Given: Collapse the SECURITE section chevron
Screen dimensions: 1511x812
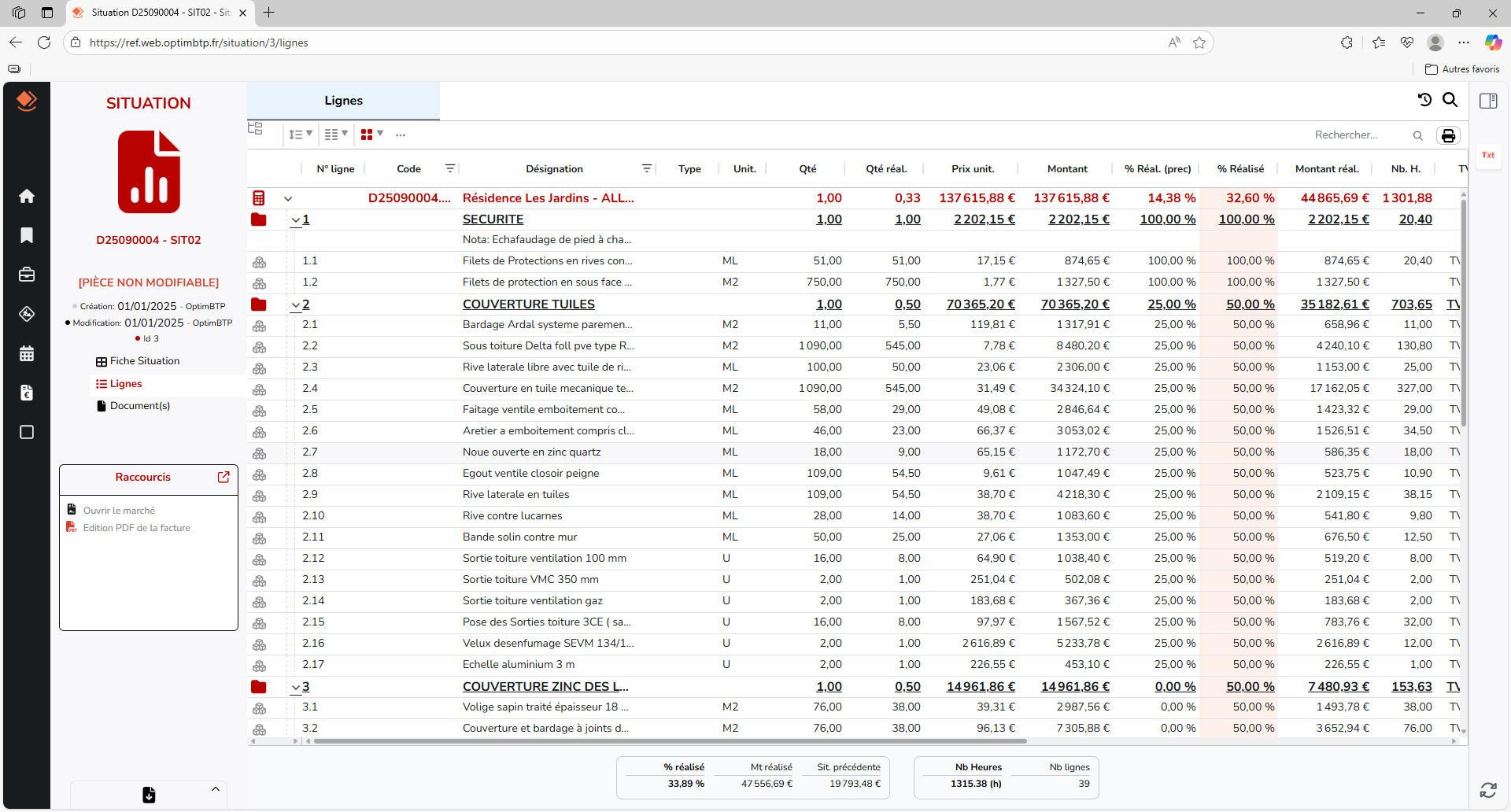Looking at the screenshot, I should click(295, 220).
